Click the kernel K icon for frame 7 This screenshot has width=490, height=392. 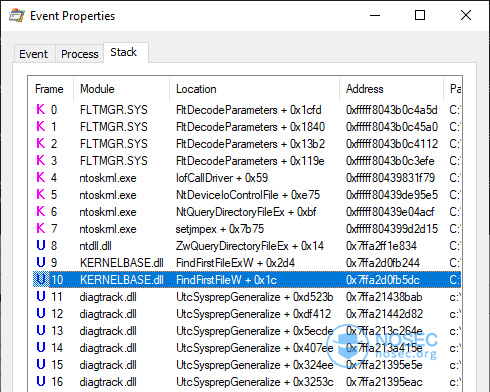point(41,228)
